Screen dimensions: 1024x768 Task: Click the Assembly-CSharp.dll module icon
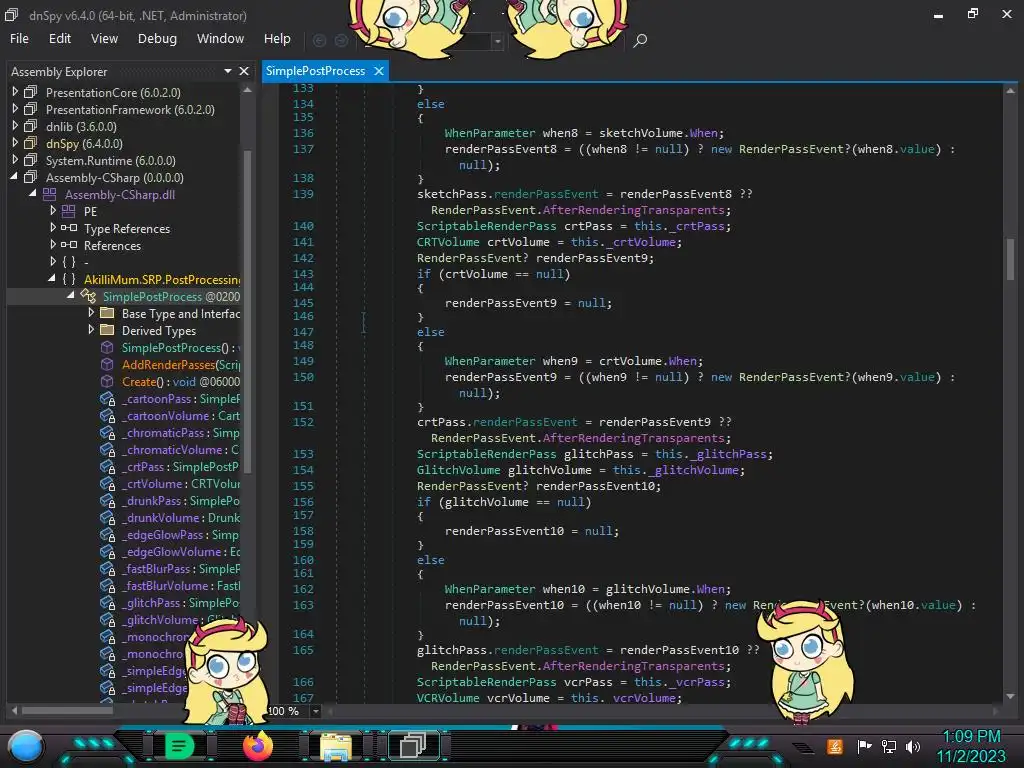click(x=50, y=194)
